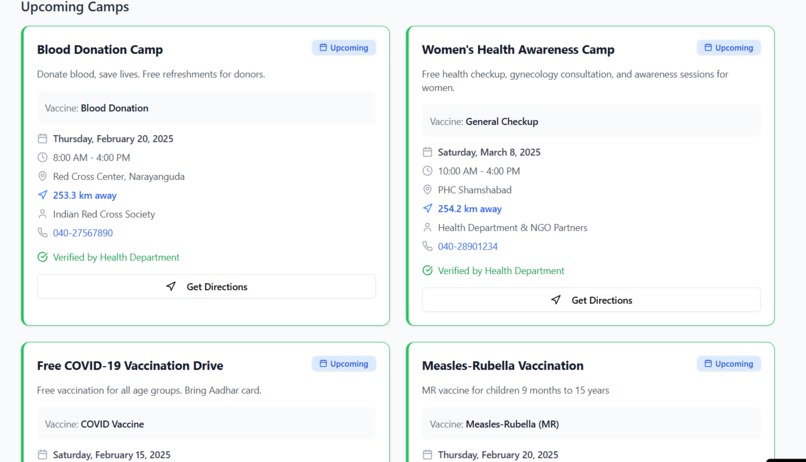Screen dimensions: 806x462
Task: Click the person icon next to Health Department & NGO Partners
Action: click(x=427, y=228)
